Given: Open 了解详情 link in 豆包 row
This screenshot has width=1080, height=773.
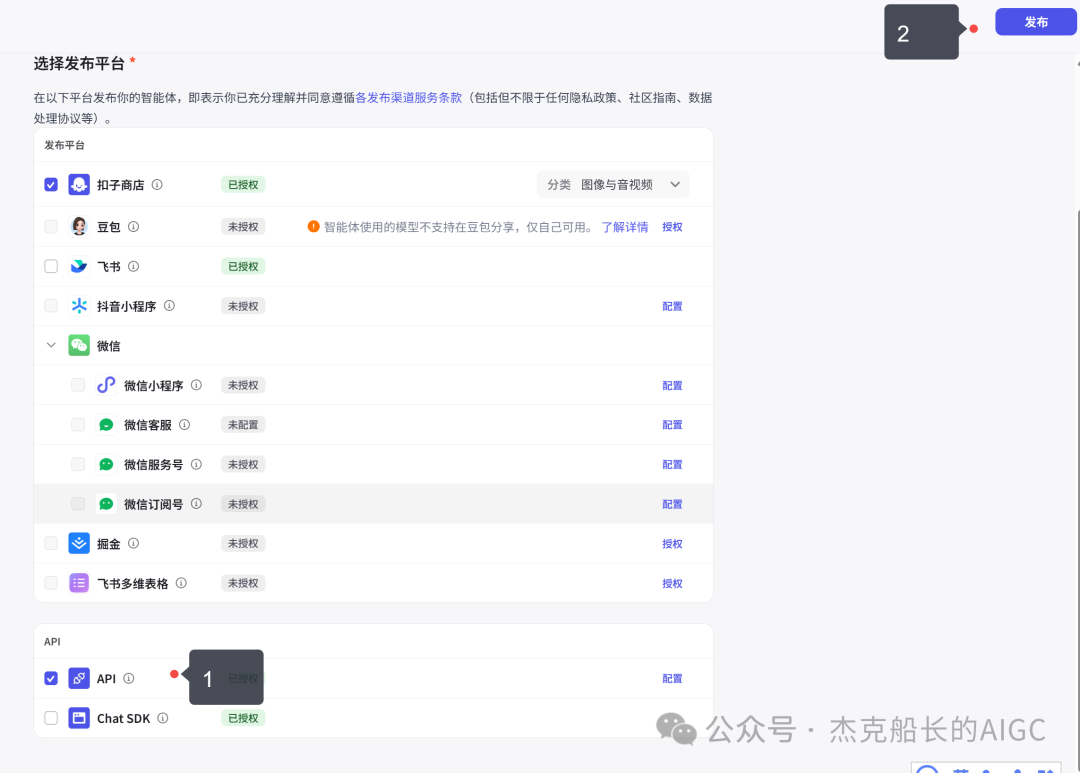Looking at the screenshot, I should point(625,227).
